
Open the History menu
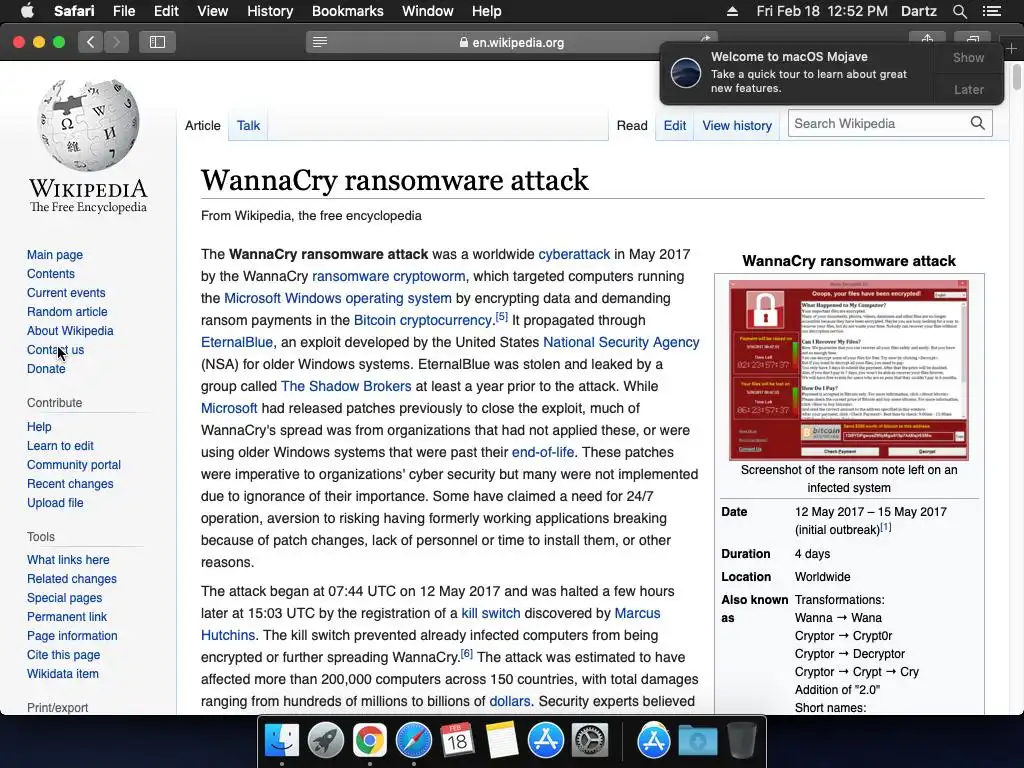click(270, 11)
